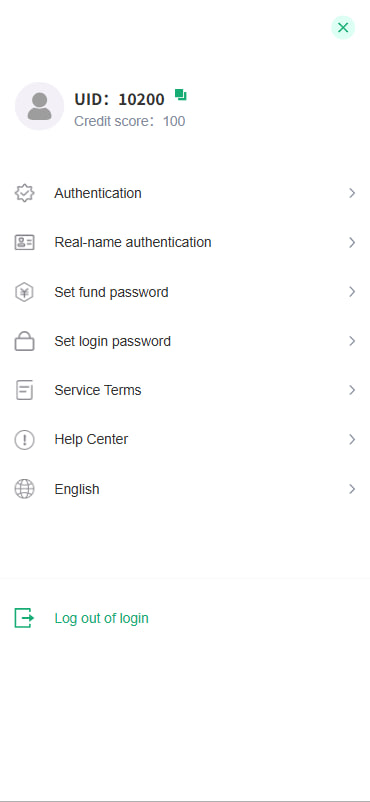Click the Set fund password yen icon

[x=25, y=293]
